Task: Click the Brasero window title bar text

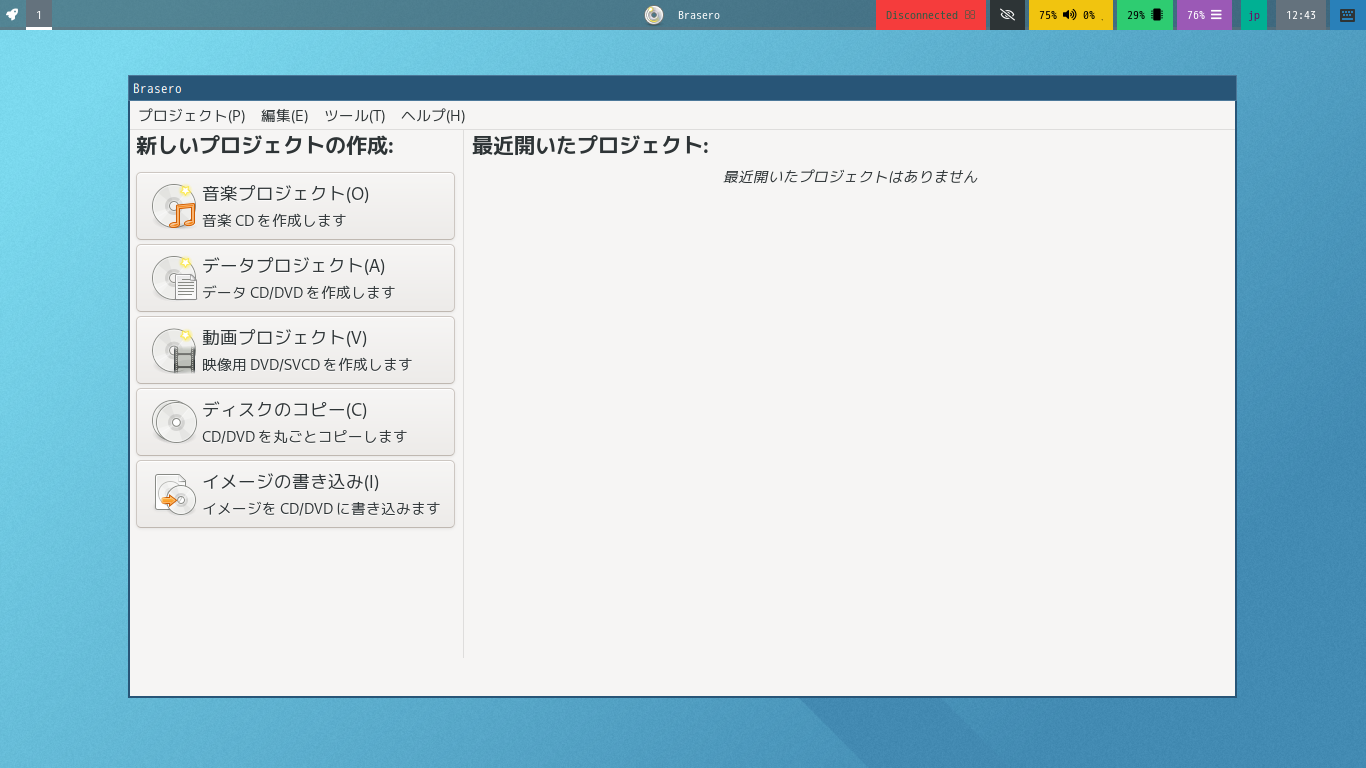Action: coord(157,89)
